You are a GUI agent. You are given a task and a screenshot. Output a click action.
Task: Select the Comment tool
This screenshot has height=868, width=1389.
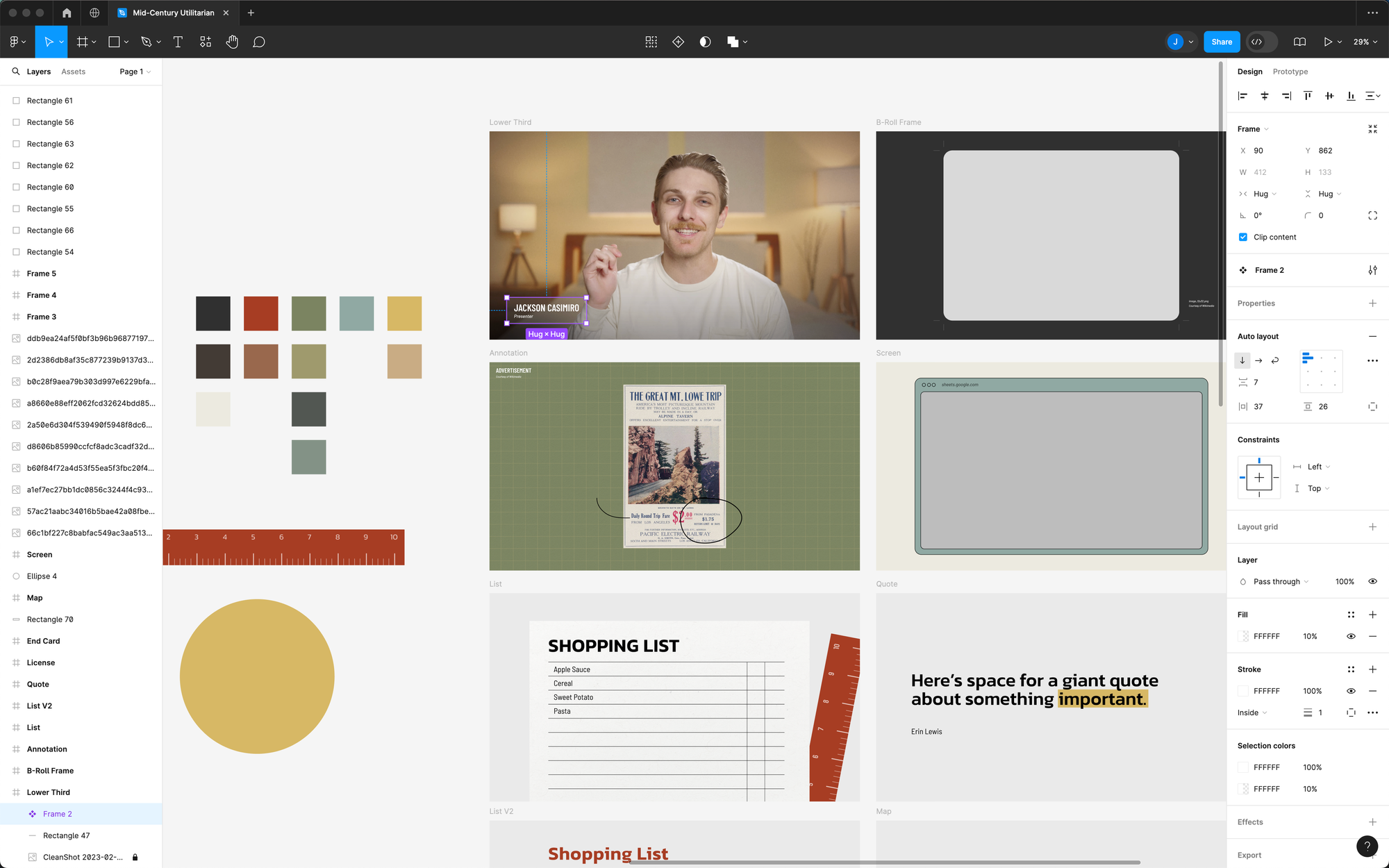(259, 42)
